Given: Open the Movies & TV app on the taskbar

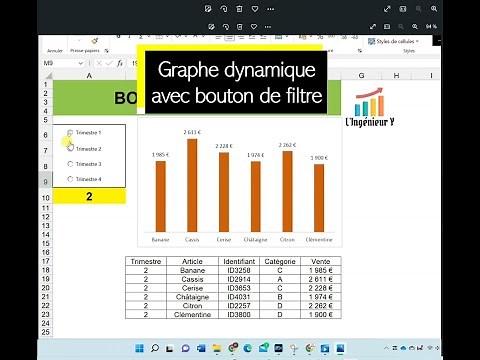Looking at the screenshot, I should point(324,349).
